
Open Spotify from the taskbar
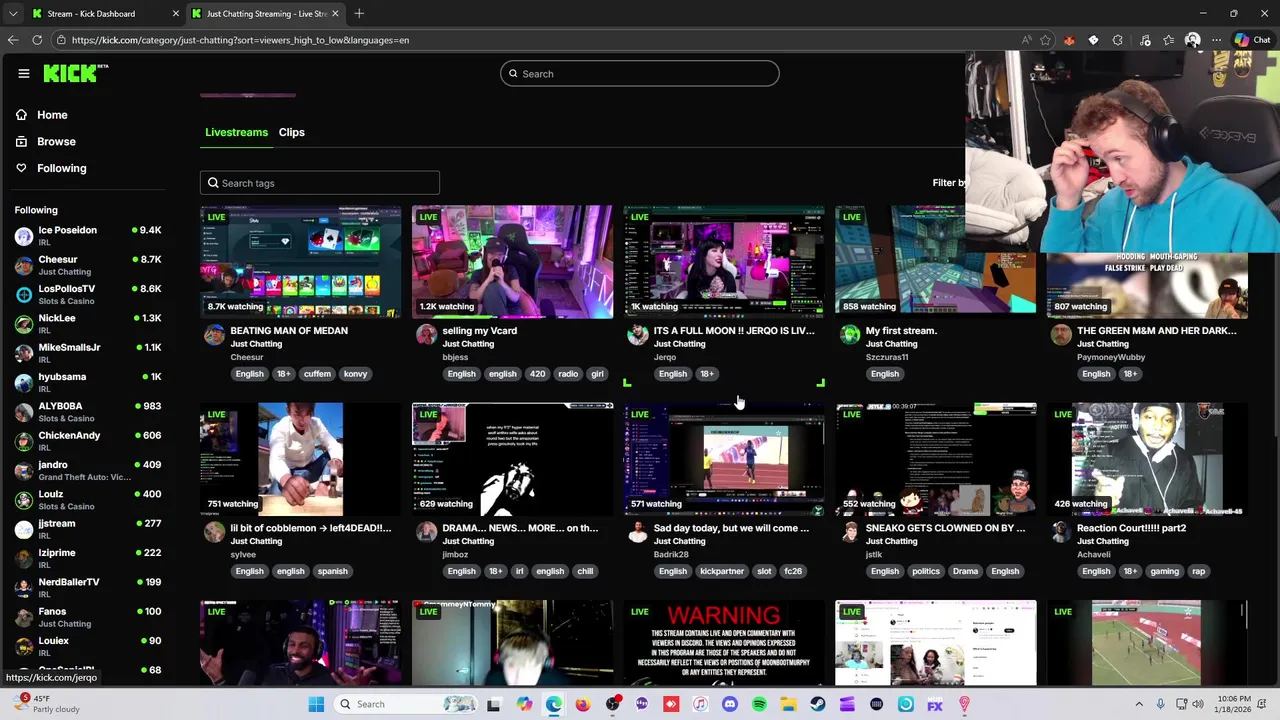(759, 704)
